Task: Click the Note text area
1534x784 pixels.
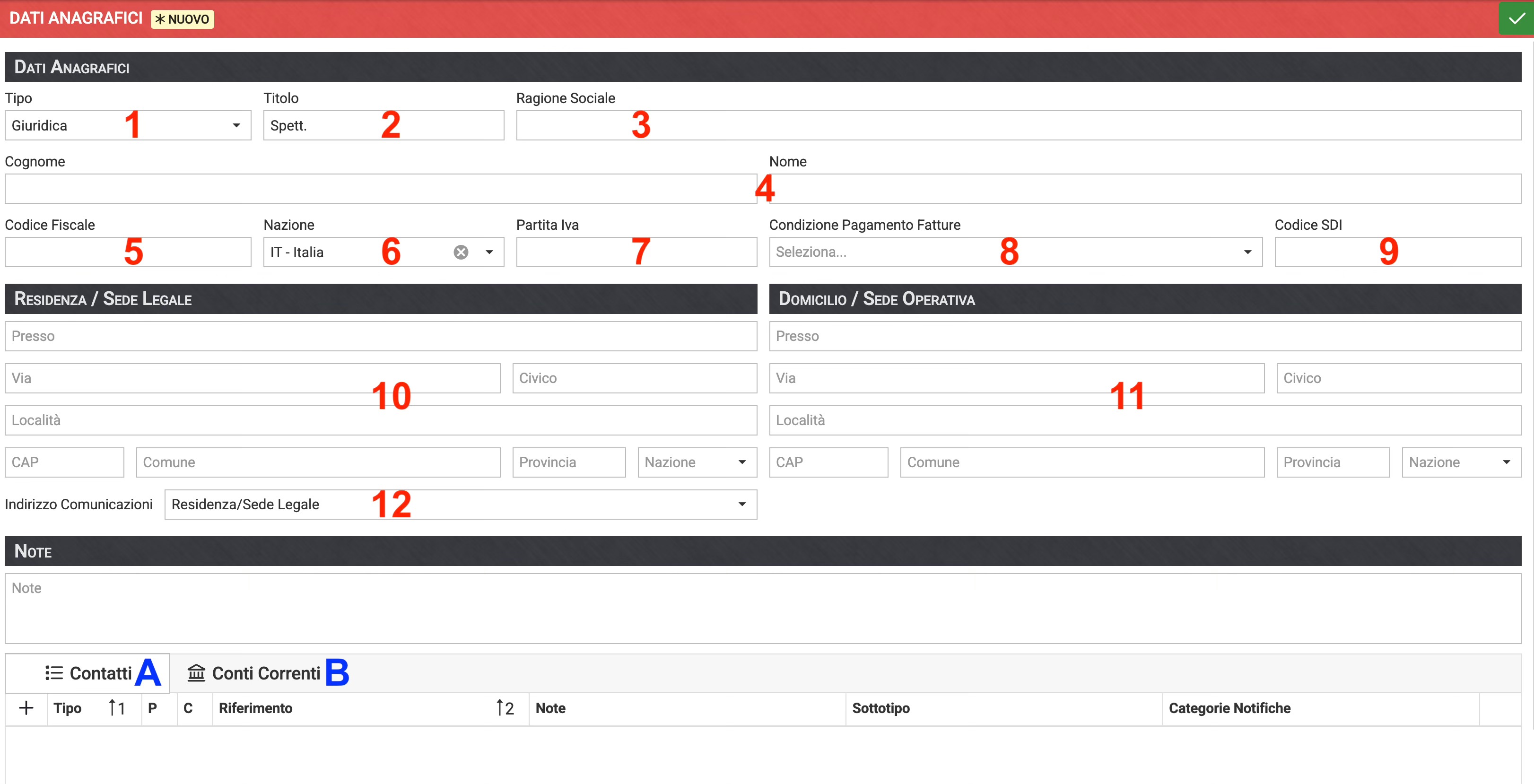Action: point(762,609)
